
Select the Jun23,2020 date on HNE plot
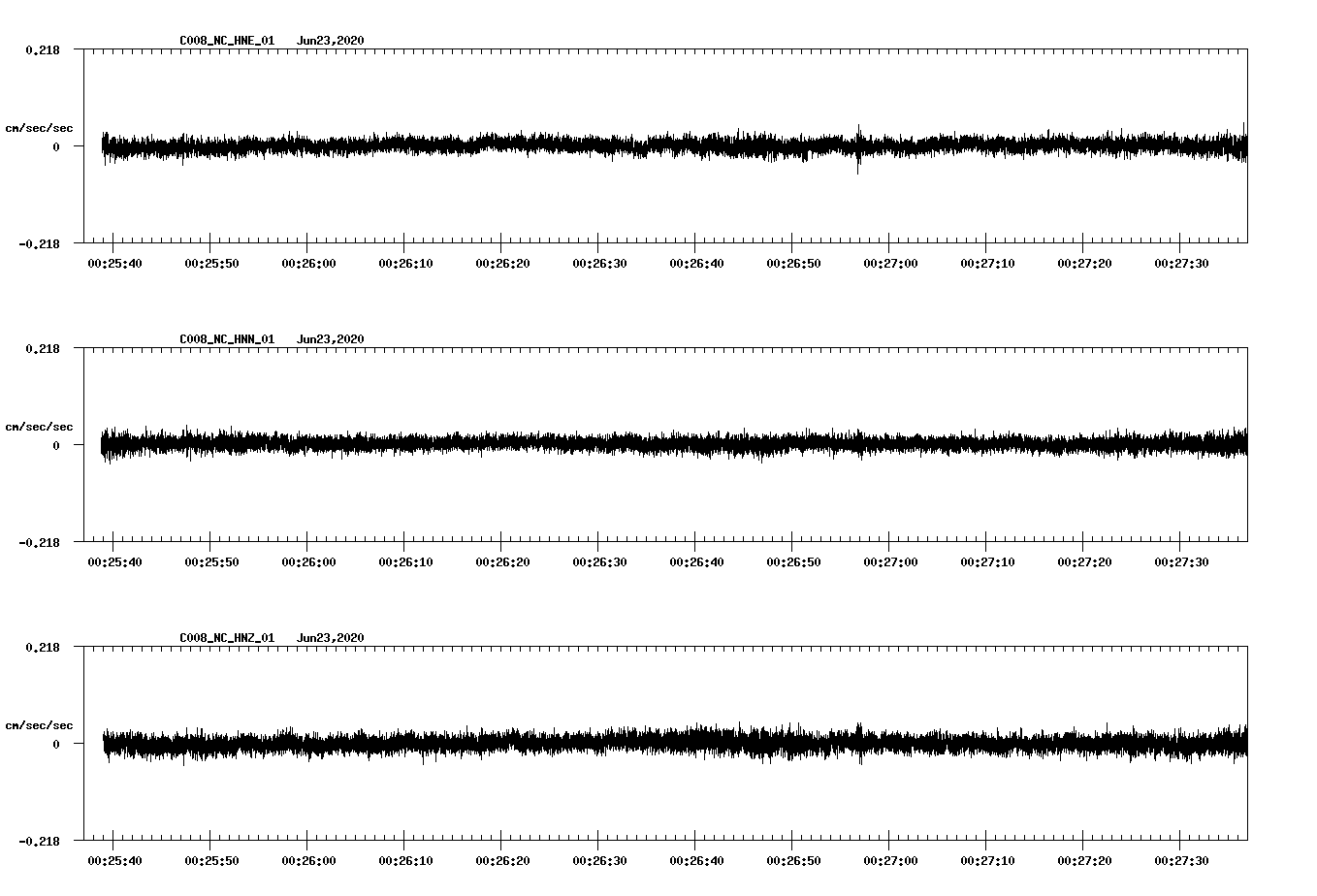[331, 41]
